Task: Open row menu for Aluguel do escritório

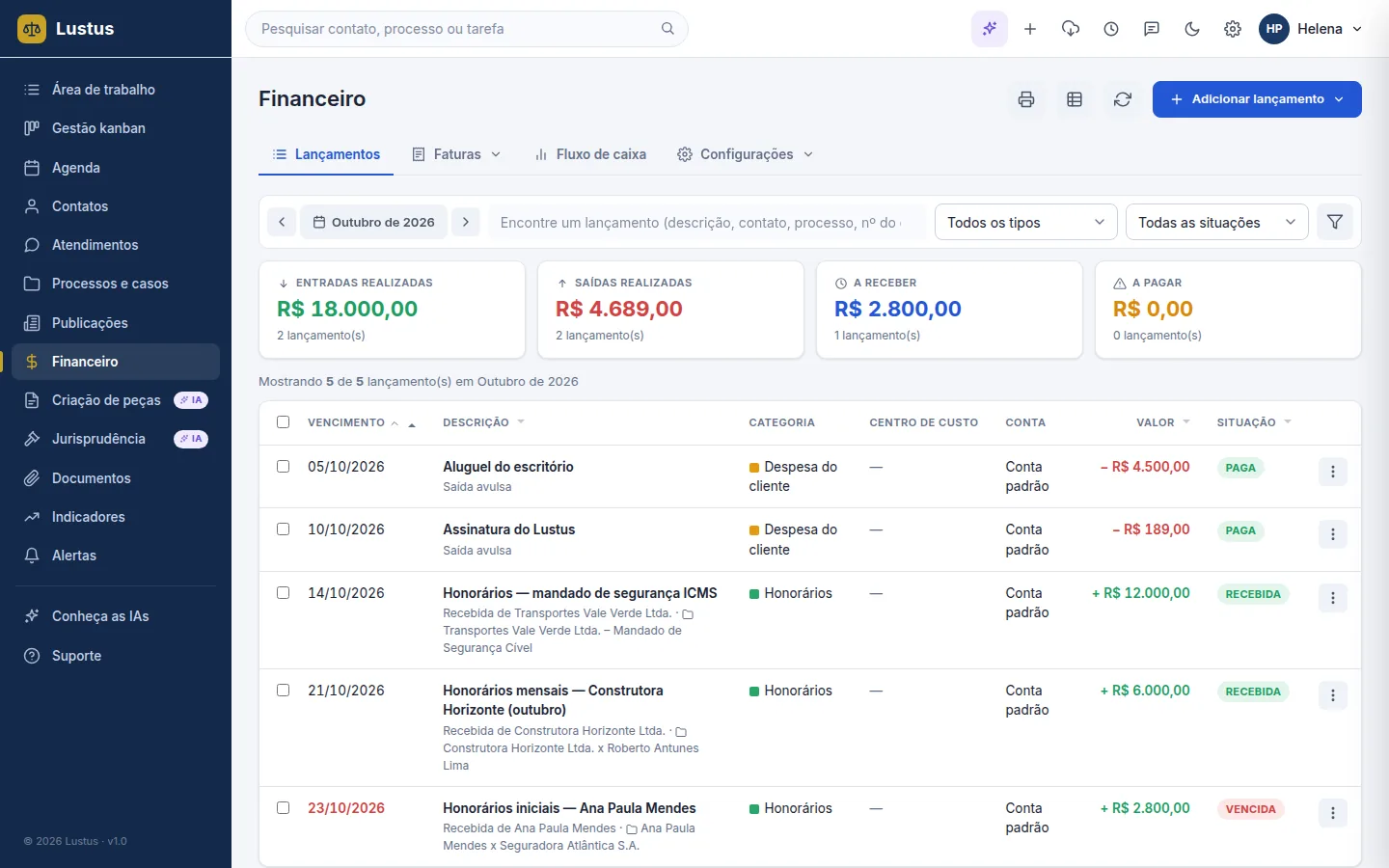Action: click(1333, 472)
